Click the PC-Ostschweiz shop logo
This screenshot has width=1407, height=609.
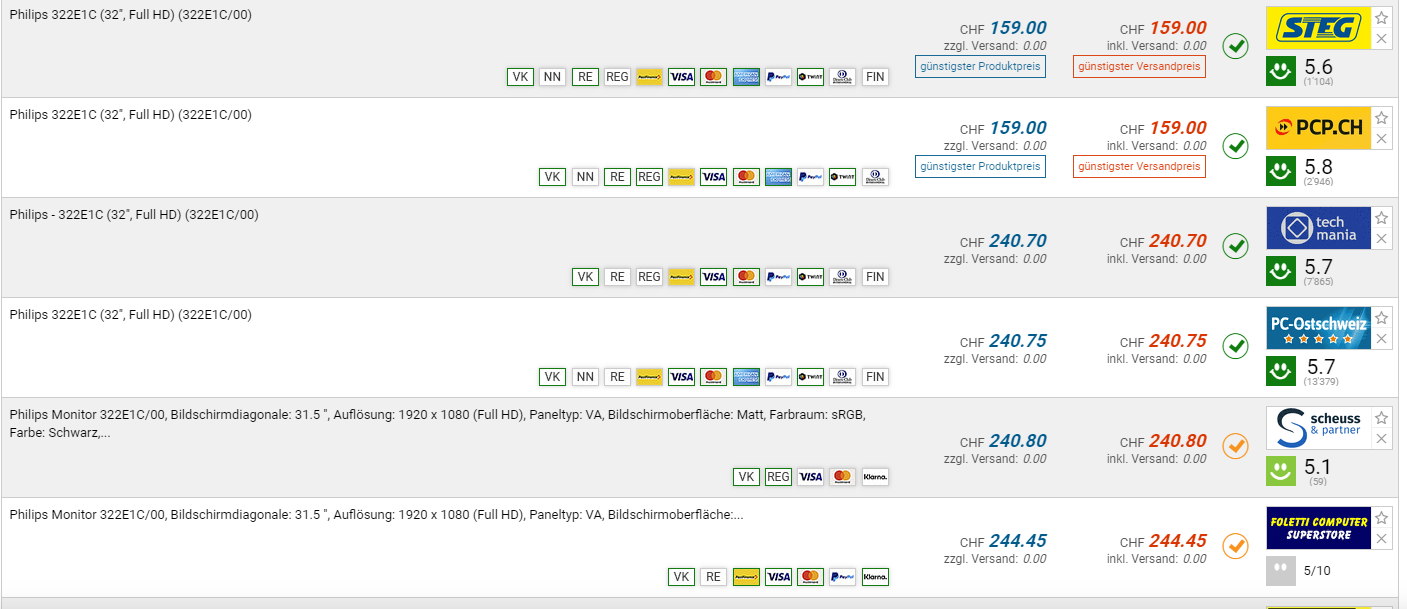[1317, 328]
